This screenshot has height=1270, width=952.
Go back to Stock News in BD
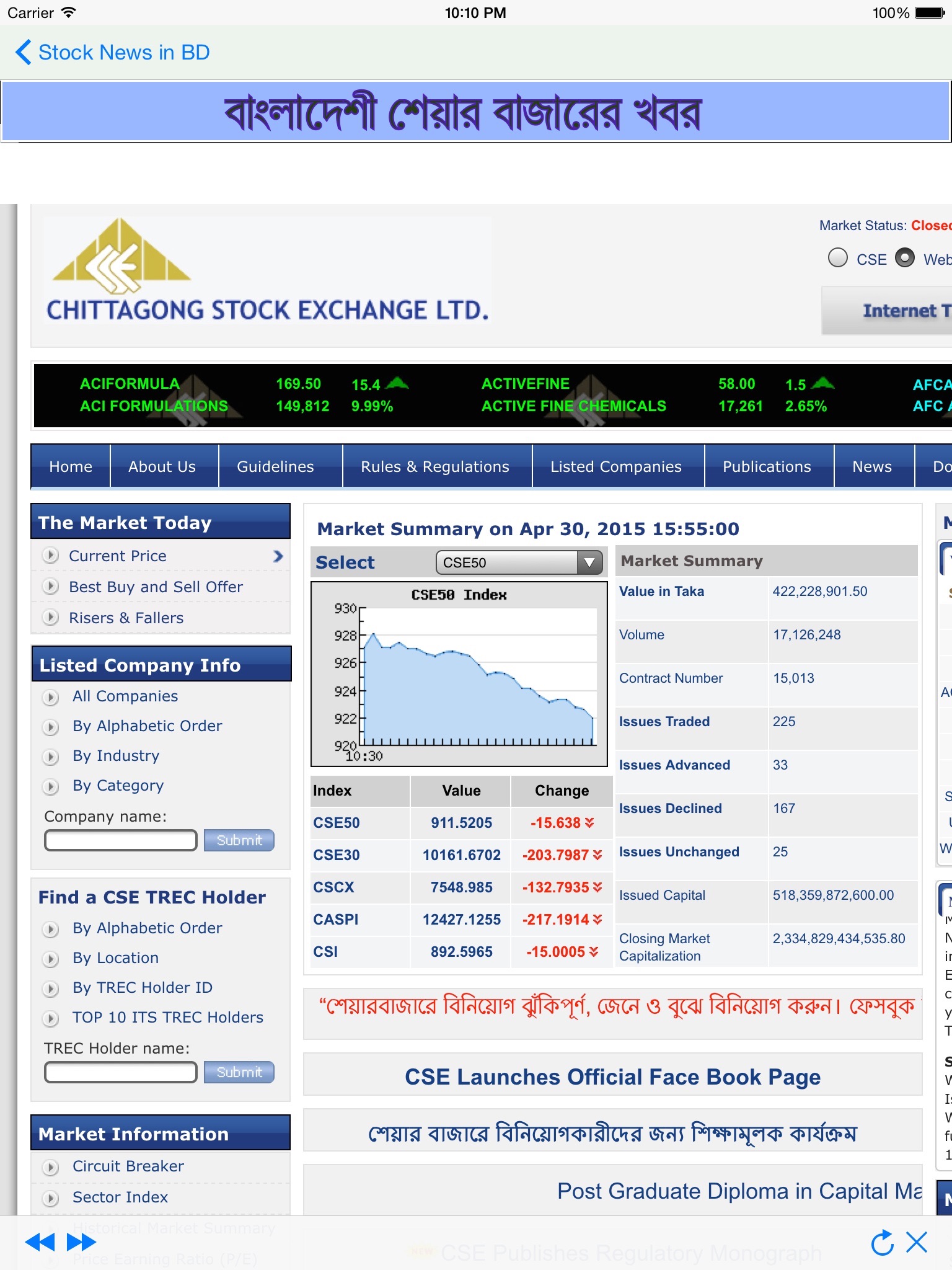tap(112, 52)
